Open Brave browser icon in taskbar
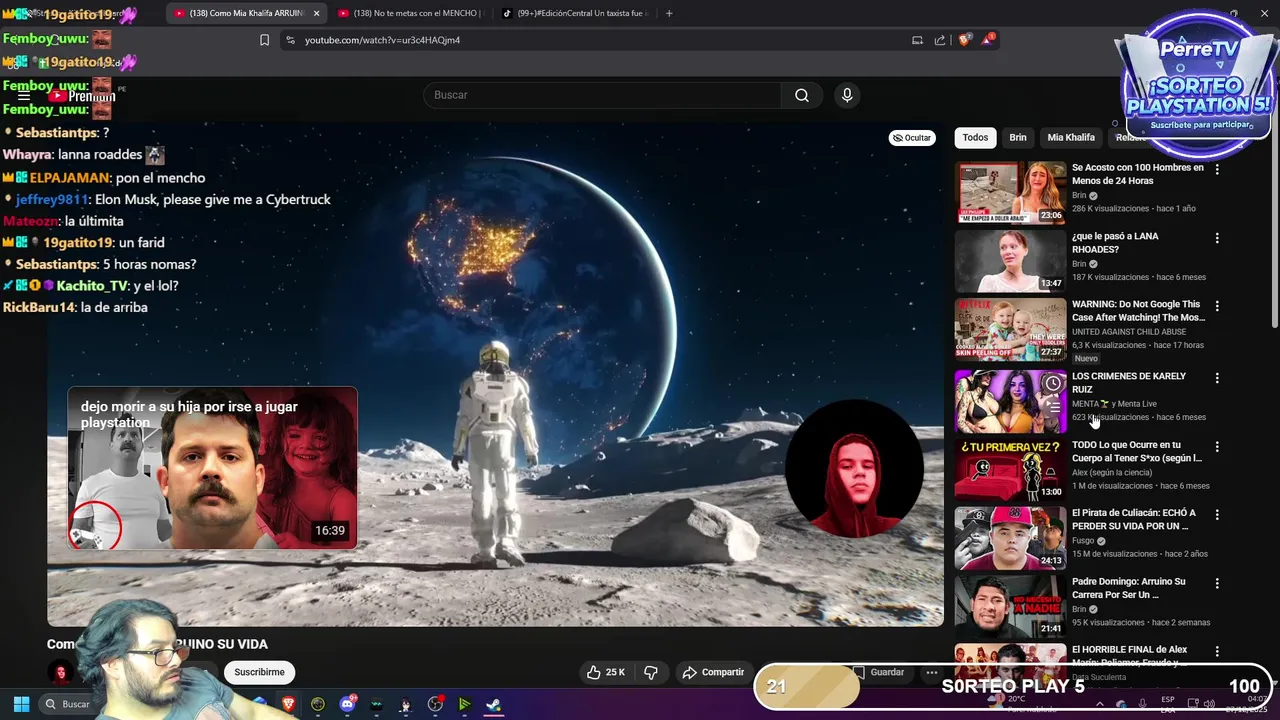Image resolution: width=1280 pixels, height=720 pixels. pos(288,704)
